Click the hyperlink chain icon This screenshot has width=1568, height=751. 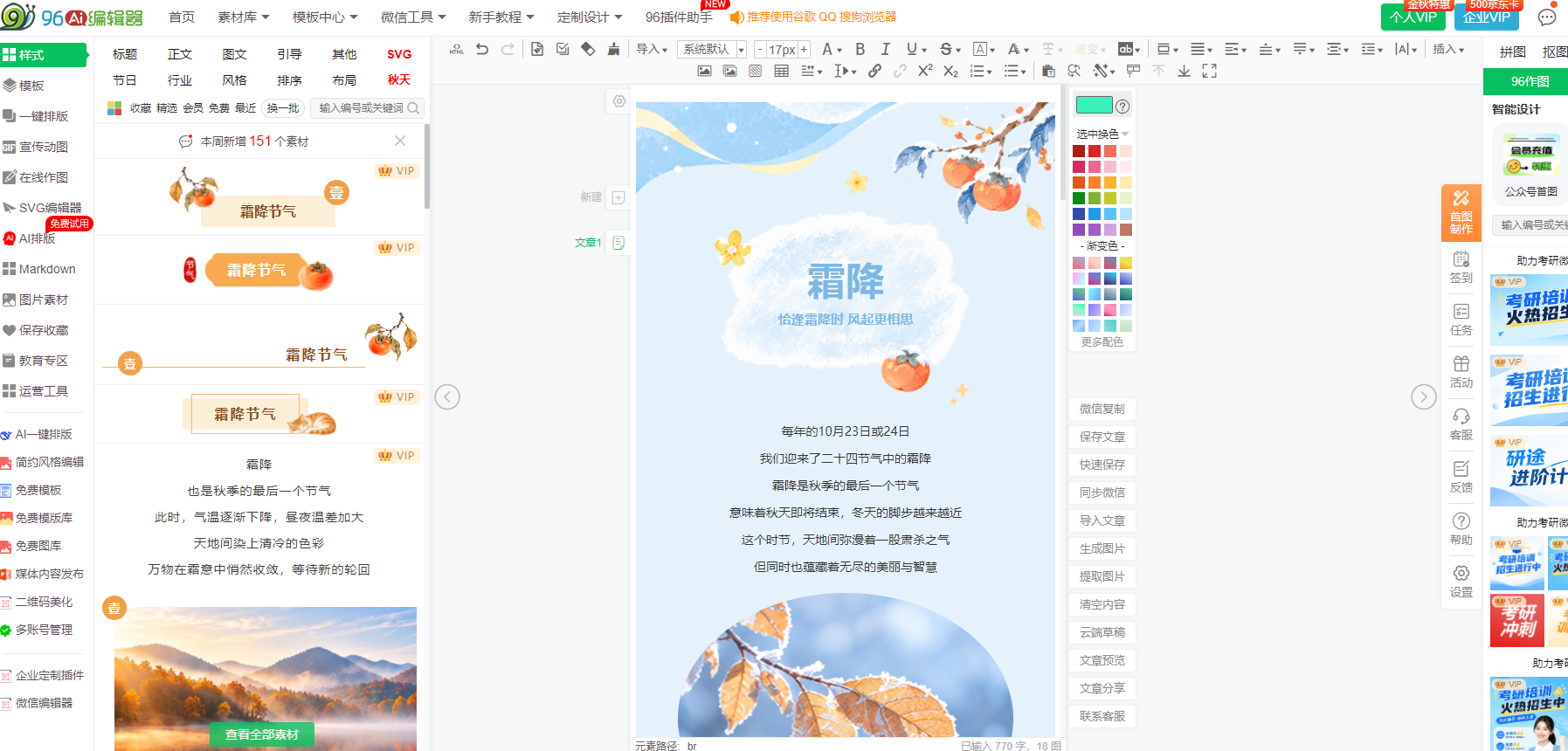[x=874, y=72]
